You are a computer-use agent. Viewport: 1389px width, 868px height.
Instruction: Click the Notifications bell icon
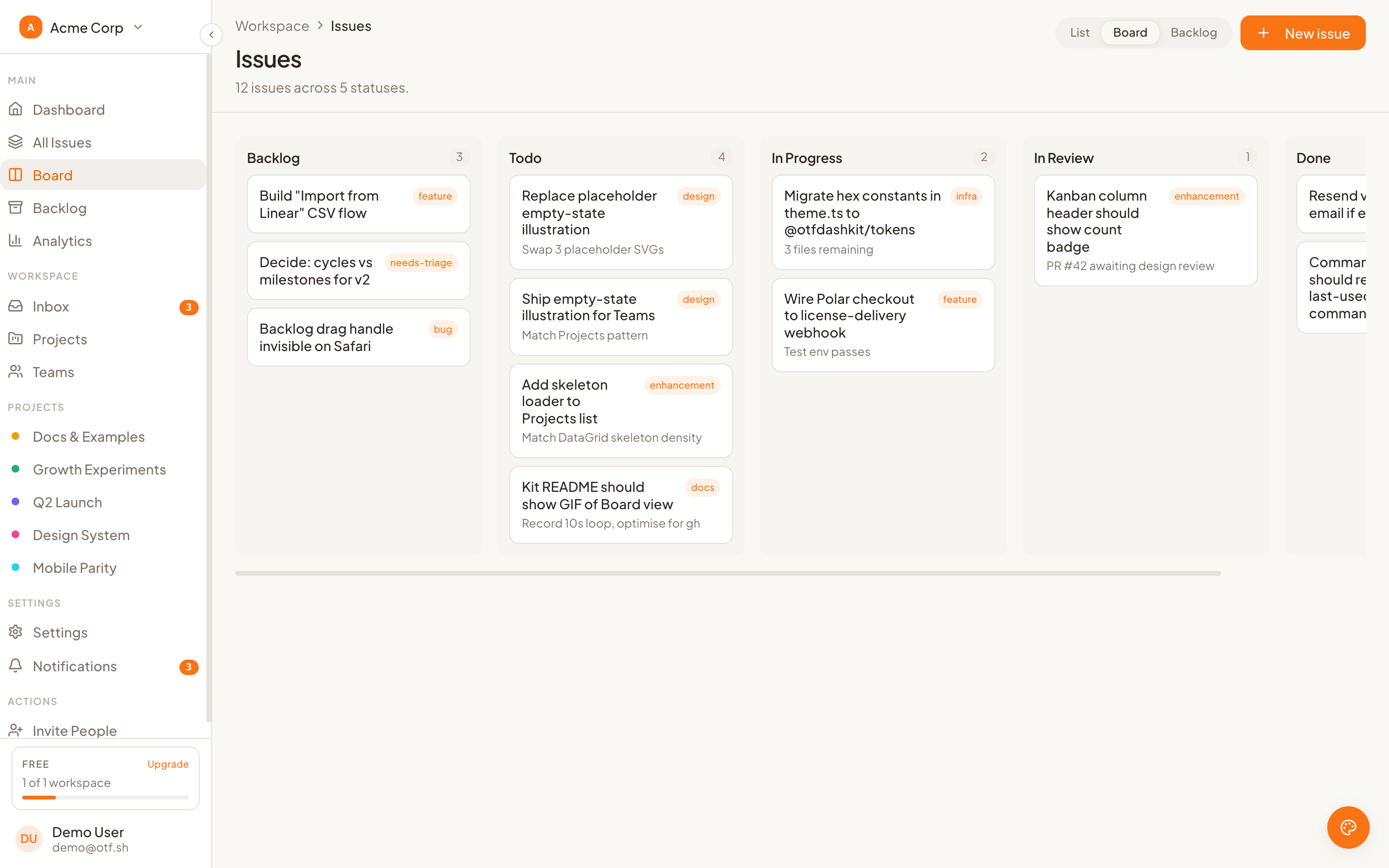pos(15,665)
